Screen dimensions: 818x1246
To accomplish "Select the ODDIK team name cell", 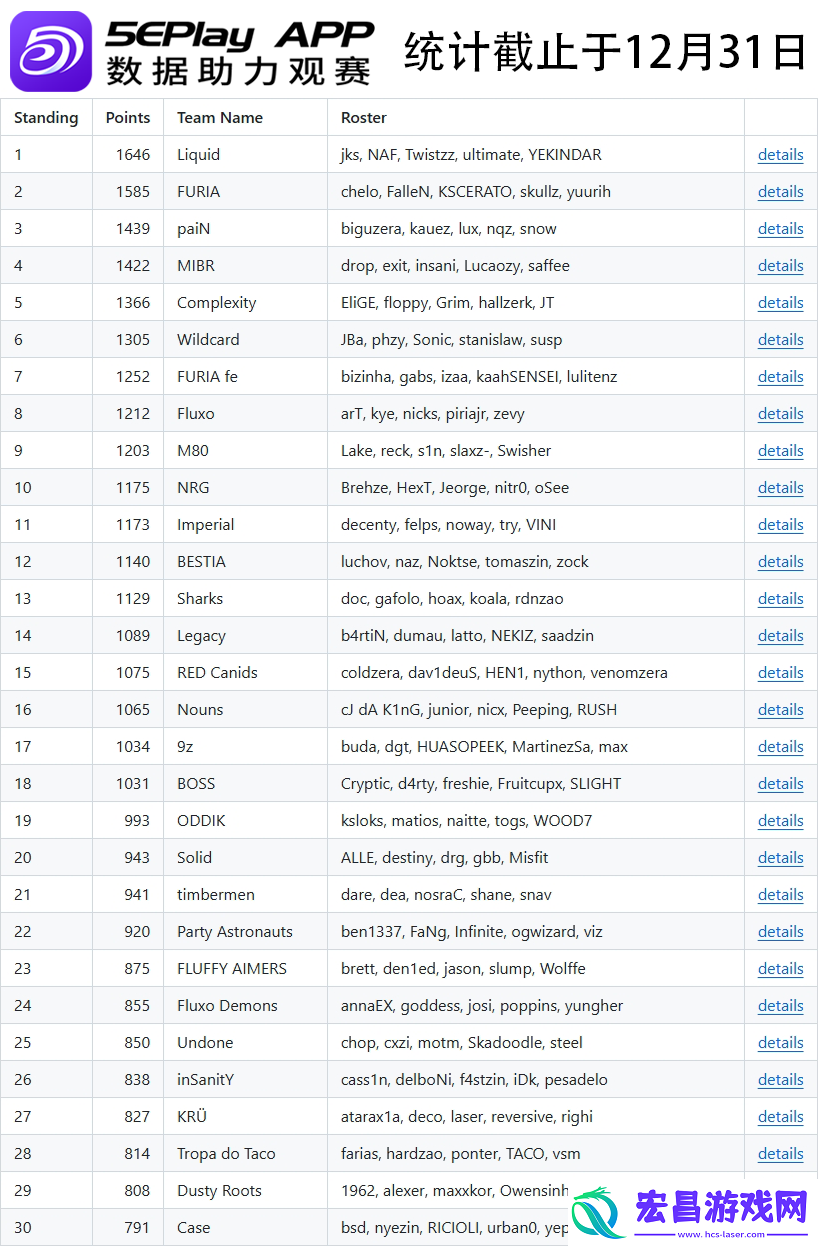I will coord(246,821).
